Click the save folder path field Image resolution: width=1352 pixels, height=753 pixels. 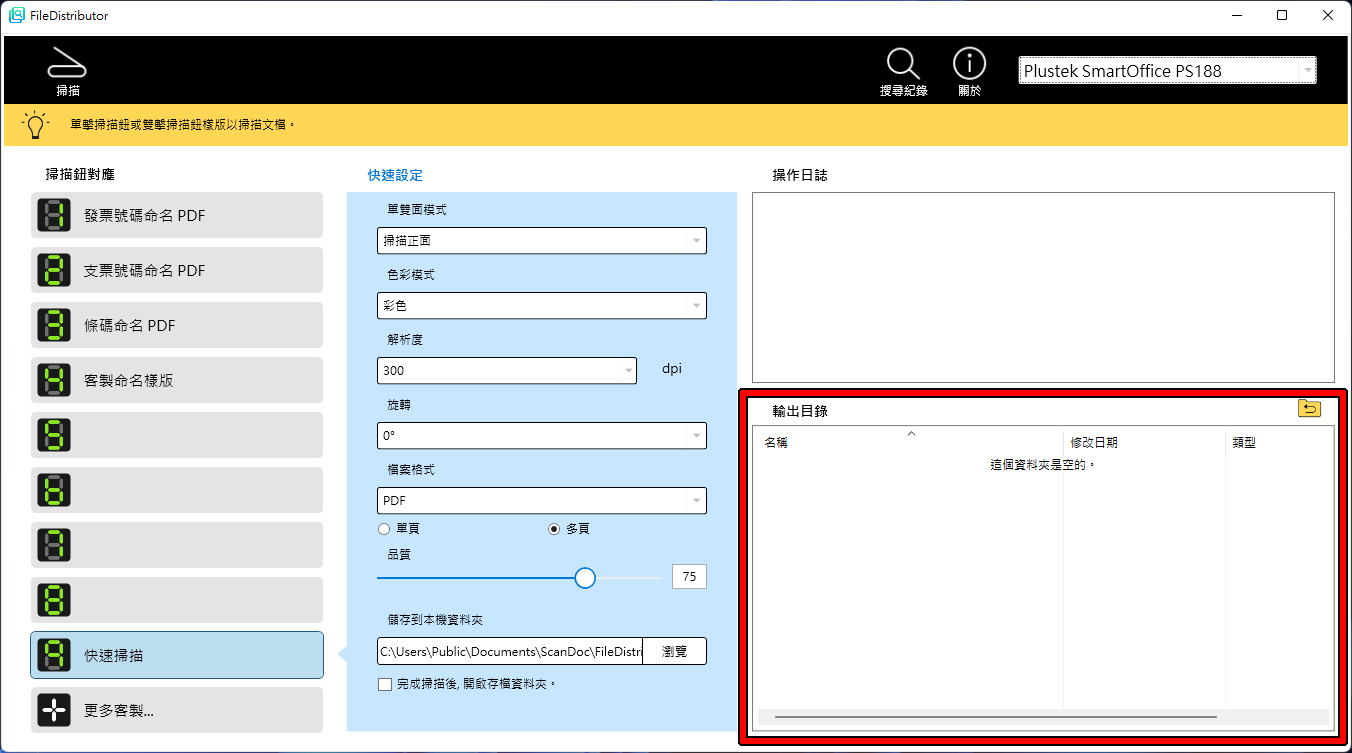(510, 651)
